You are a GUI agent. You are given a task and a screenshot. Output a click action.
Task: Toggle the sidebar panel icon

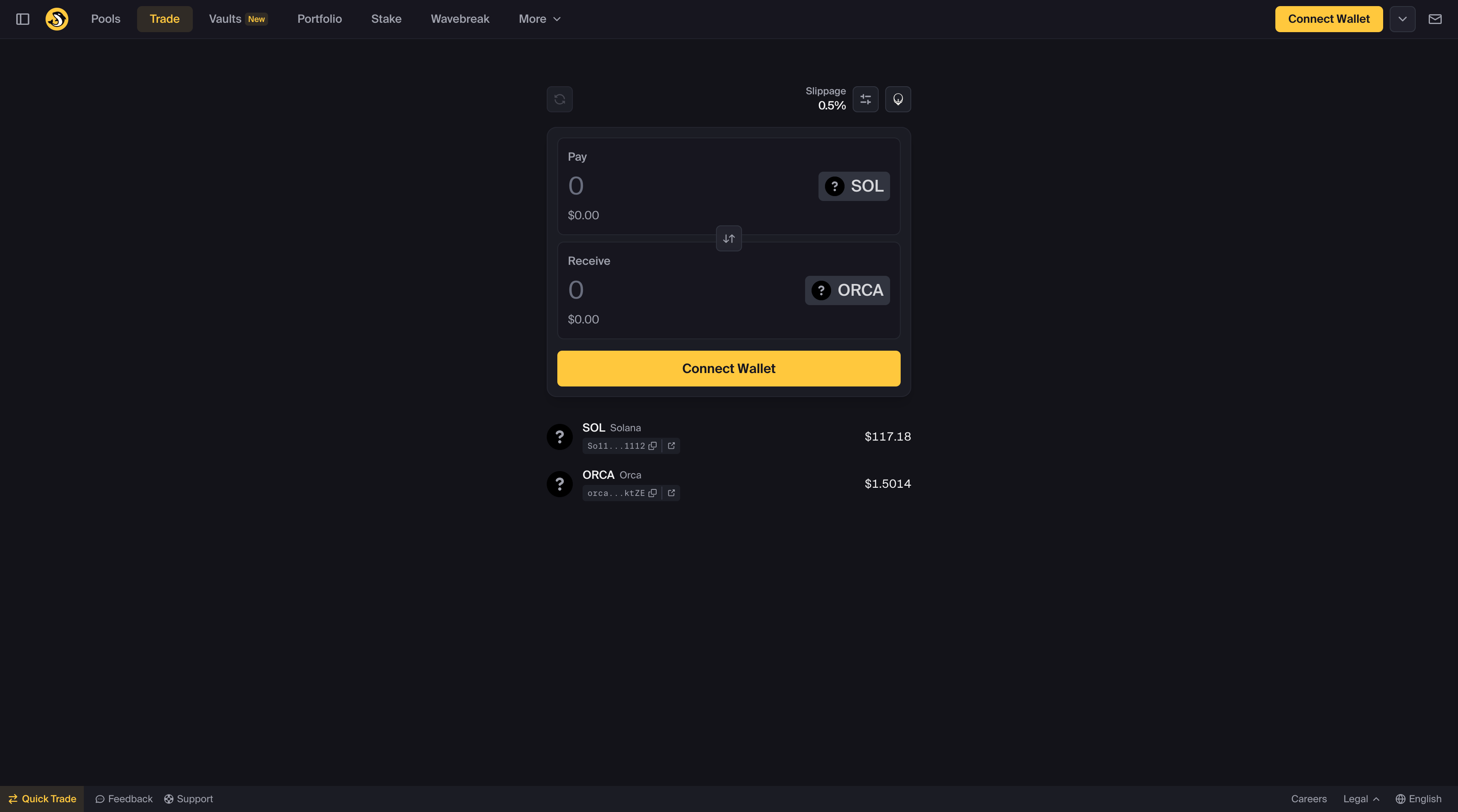pyautogui.click(x=23, y=19)
